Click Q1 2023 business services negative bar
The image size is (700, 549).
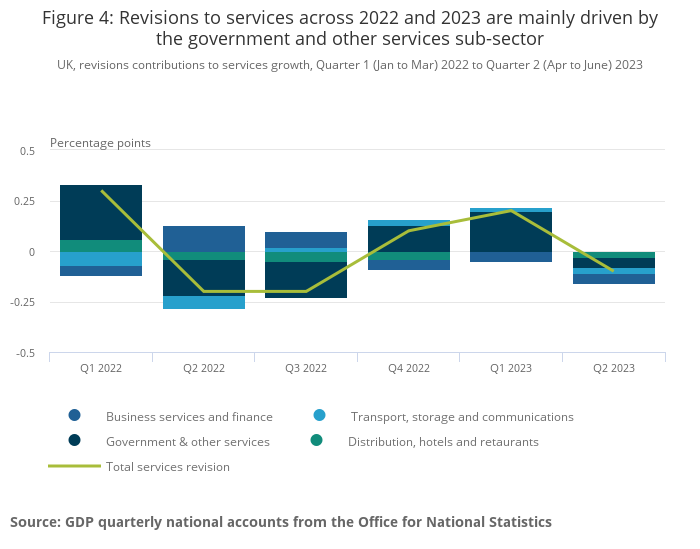pyautogui.click(x=511, y=257)
